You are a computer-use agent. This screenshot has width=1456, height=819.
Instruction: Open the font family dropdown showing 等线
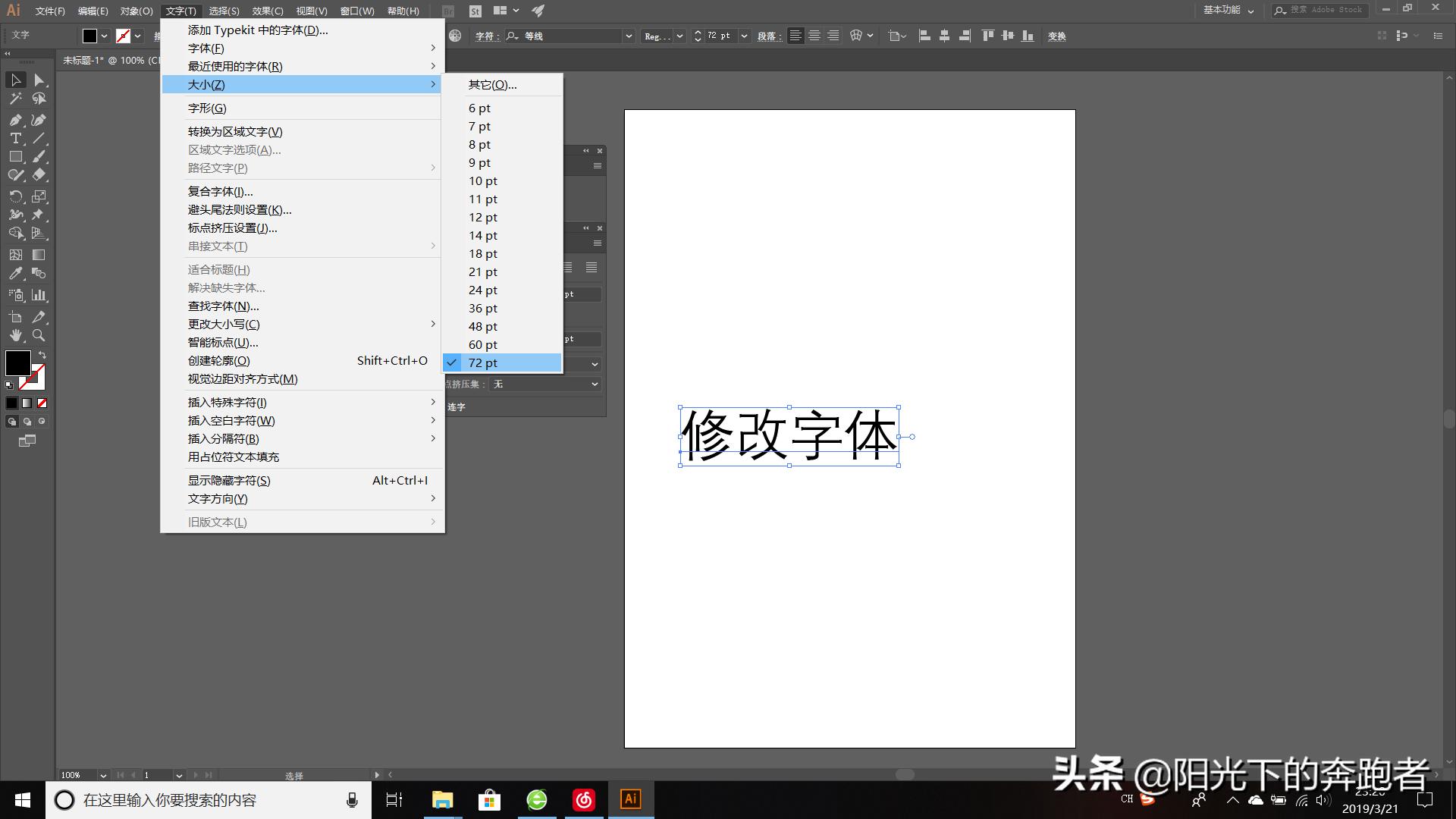[x=628, y=36]
